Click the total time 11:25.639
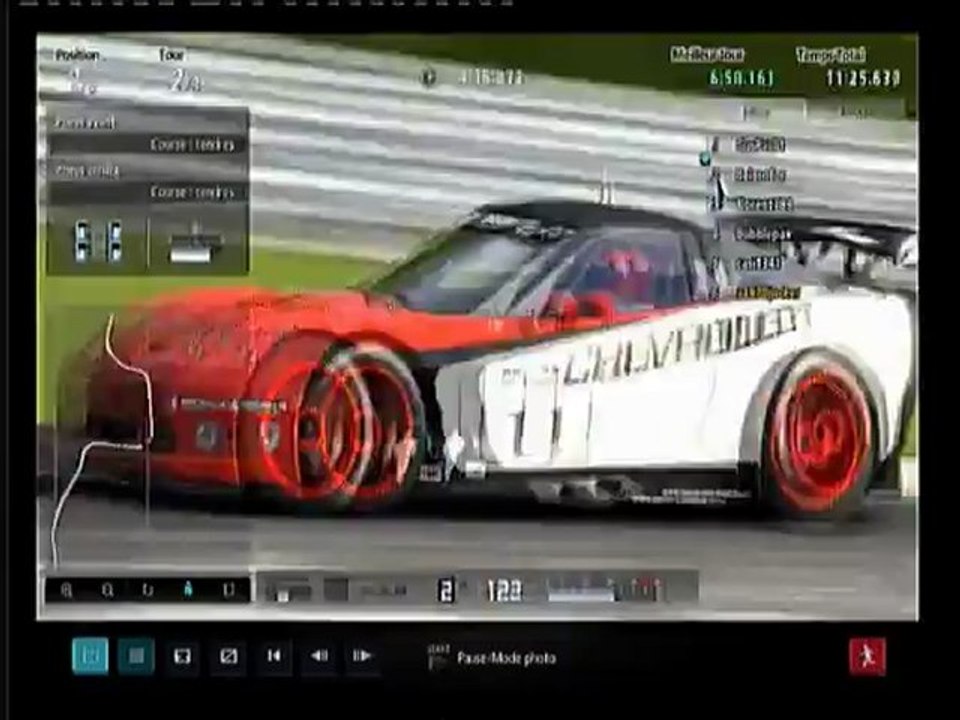The height and width of the screenshot is (720, 960). (x=863, y=78)
